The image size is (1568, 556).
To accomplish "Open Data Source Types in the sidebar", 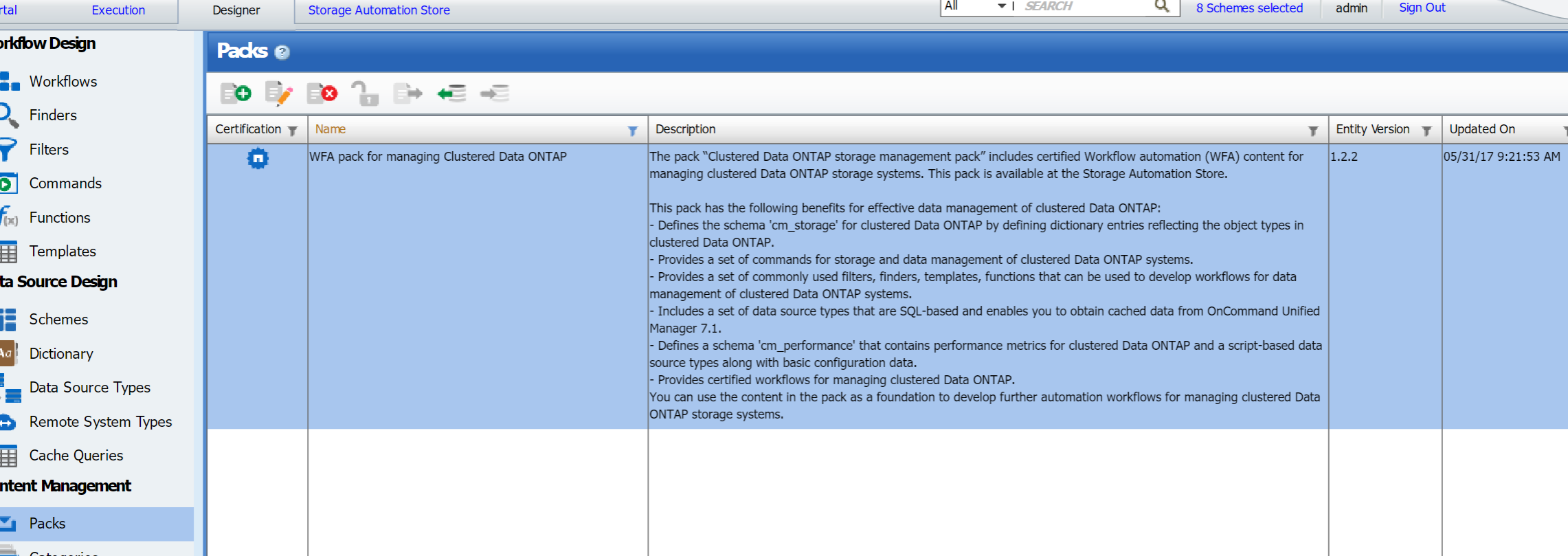I will coord(89,388).
